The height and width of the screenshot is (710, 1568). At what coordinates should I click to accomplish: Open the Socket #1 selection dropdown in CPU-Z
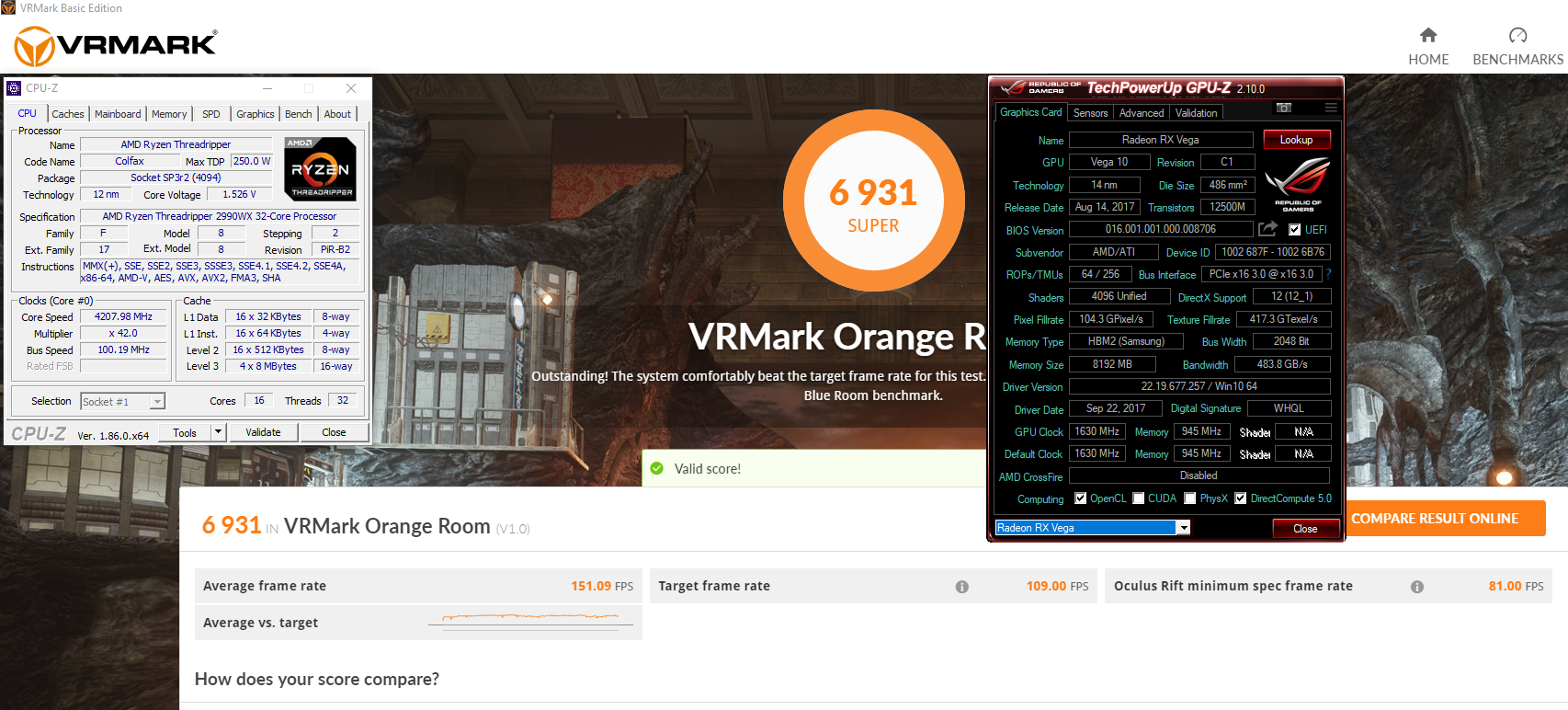(x=157, y=402)
